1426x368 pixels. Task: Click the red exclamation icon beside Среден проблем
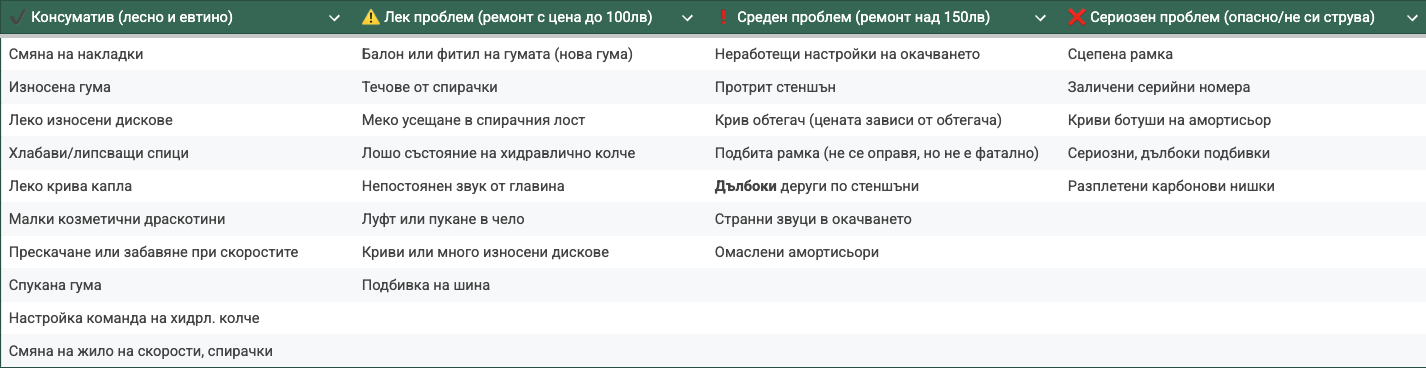724,17
